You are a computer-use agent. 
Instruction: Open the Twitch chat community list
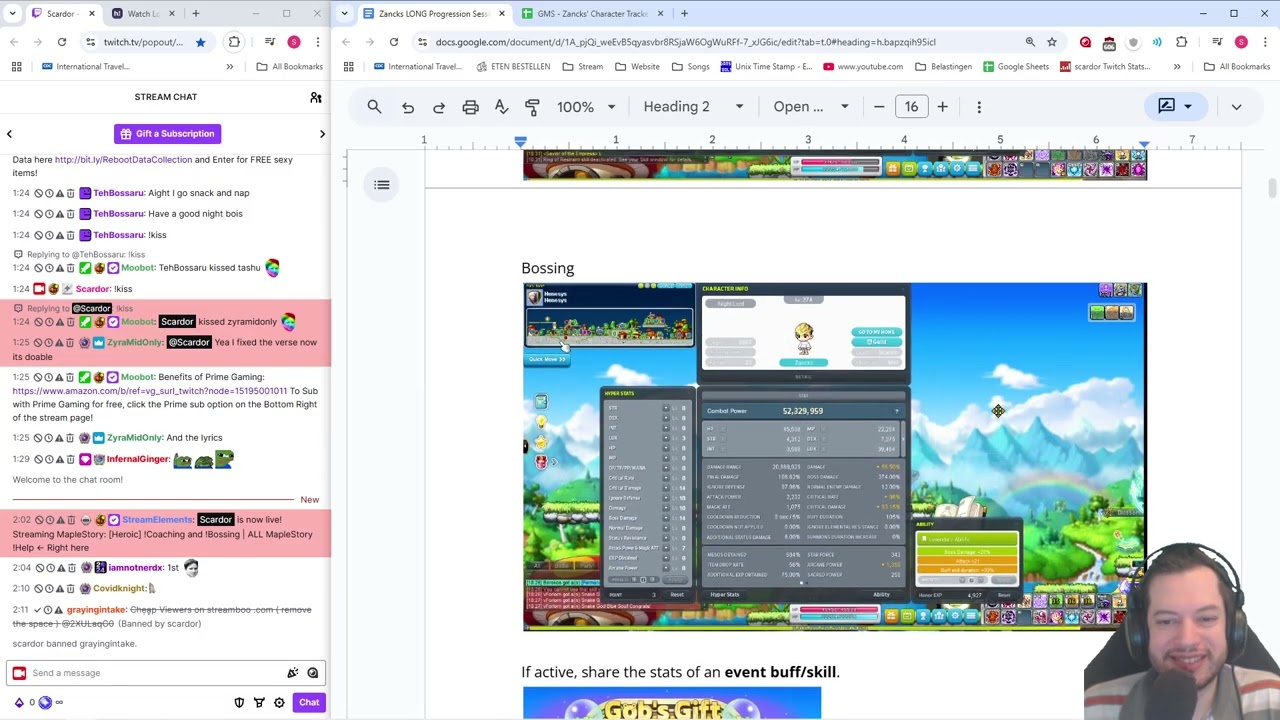(x=316, y=97)
